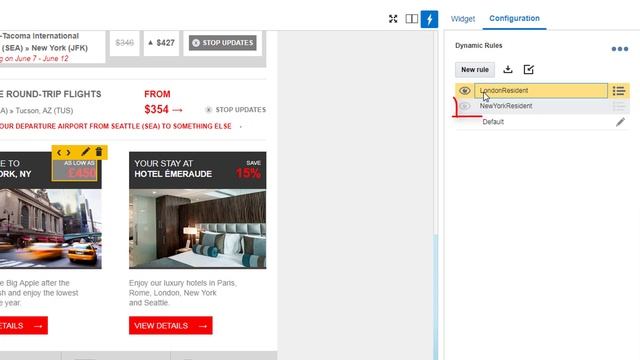Image resolution: width=640 pixels, height=360 pixels.
Task: Click the luxury hotels description text
Action: [183, 293]
